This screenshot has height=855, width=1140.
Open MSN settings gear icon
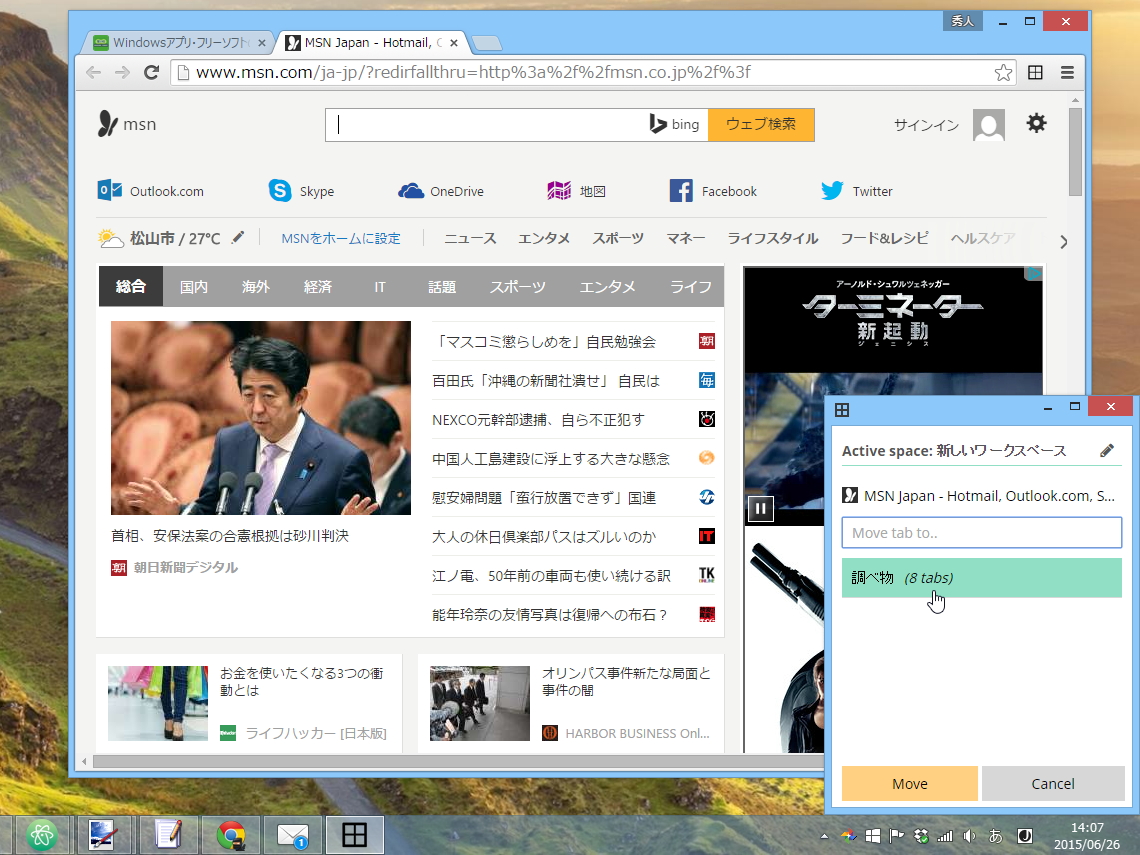pyautogui.click(x=1036, y=123)
